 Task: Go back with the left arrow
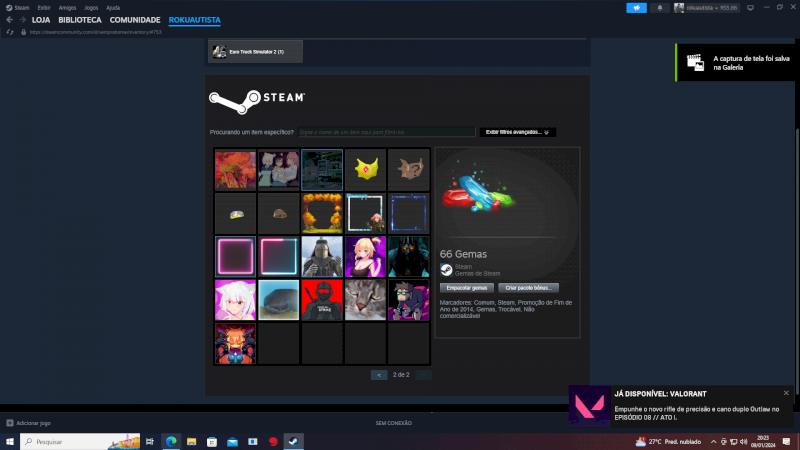coord(9,20)
